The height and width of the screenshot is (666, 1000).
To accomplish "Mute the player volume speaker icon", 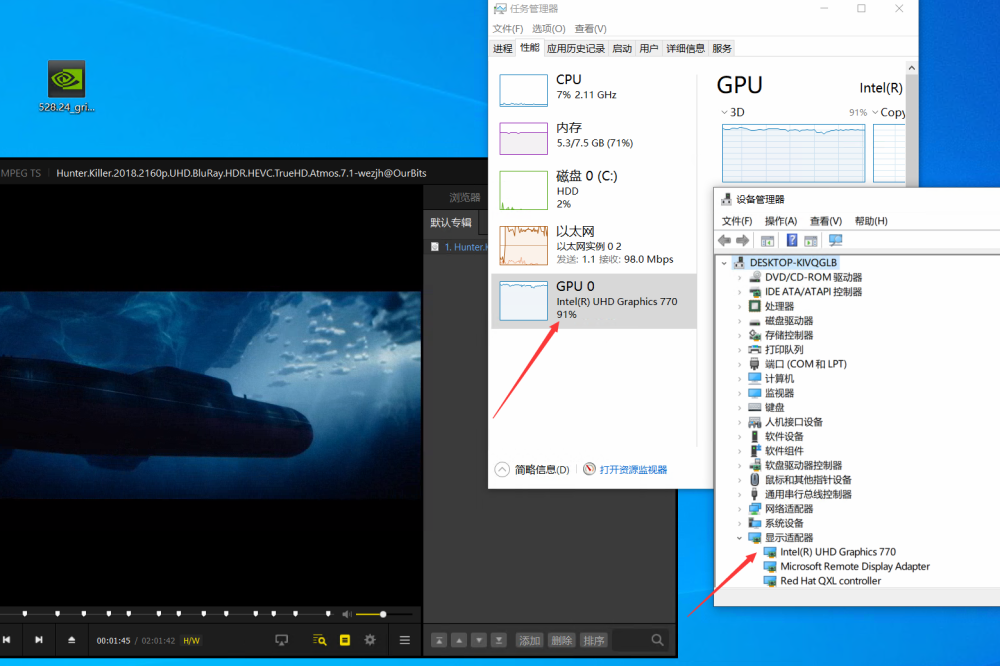I will point(346,614).
